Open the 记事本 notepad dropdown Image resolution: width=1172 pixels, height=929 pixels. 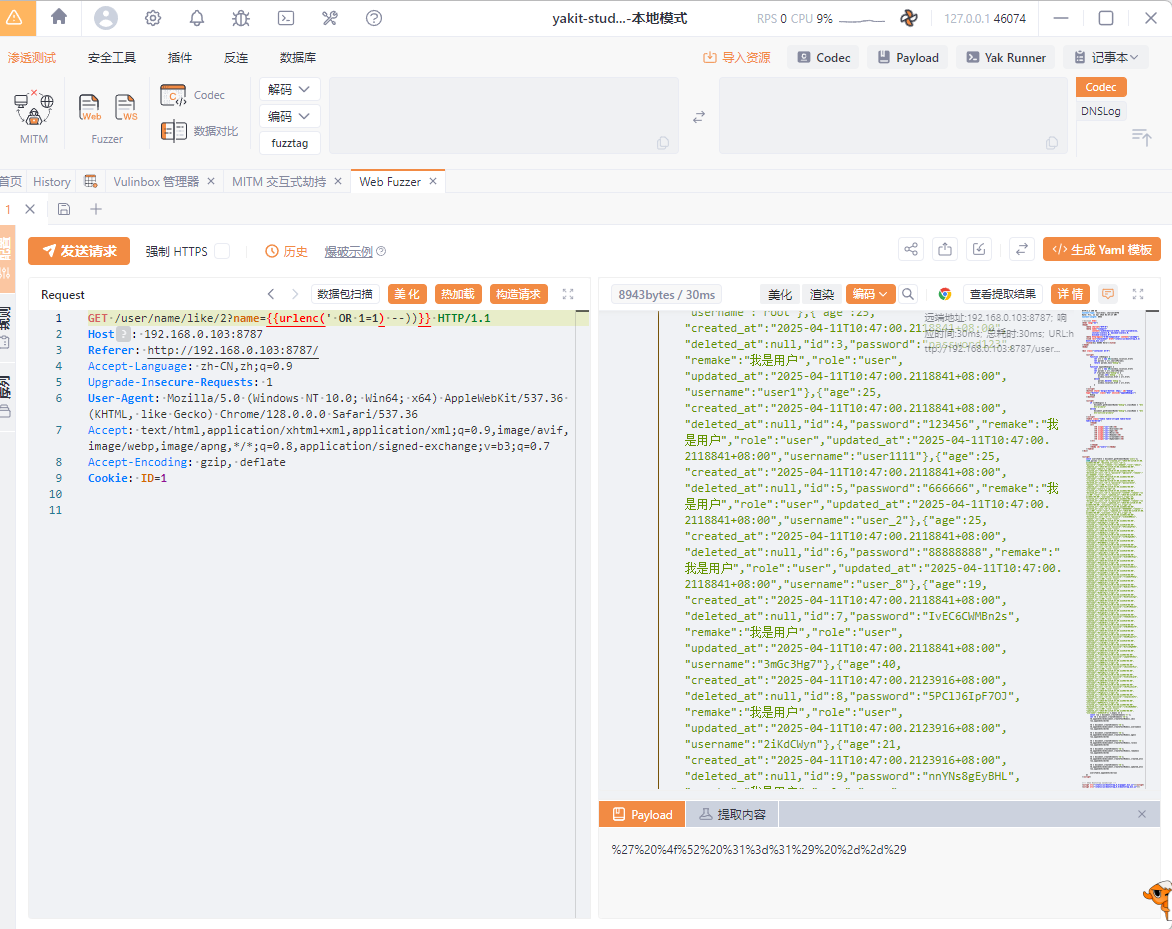point(1105,57)
